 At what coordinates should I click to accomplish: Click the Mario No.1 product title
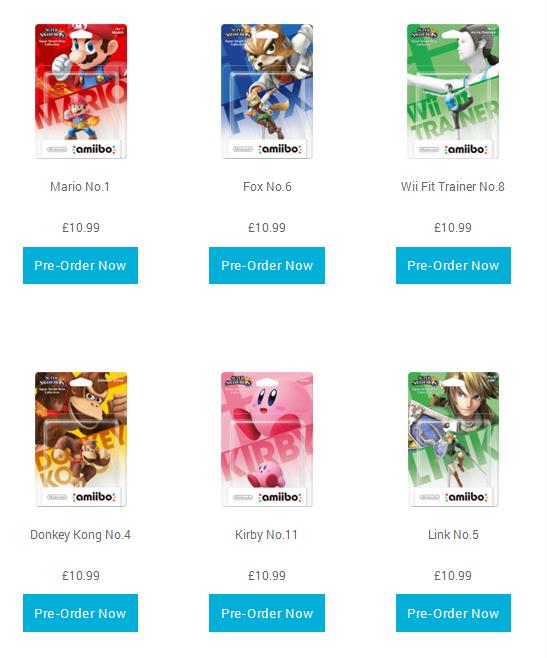pyautogui.click(x=80, y=186)
